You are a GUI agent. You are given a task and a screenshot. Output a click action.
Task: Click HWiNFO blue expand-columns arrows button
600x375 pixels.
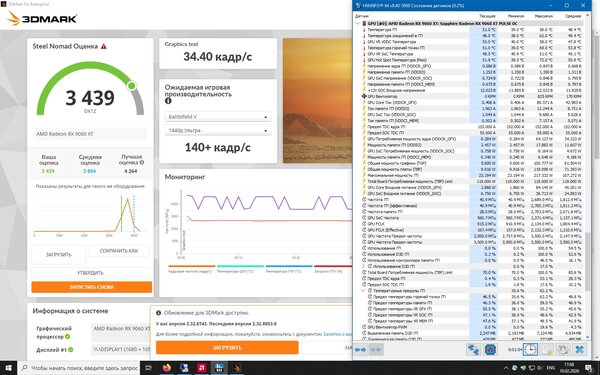(360, 349)
